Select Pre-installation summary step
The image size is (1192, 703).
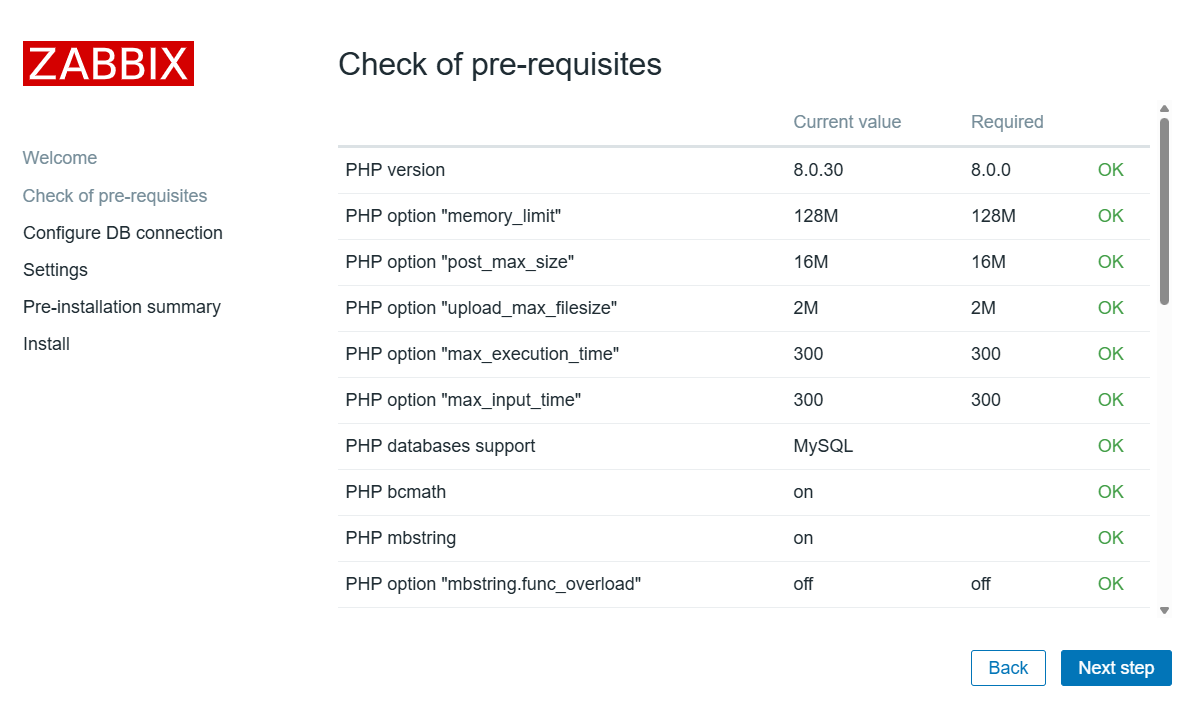click(x=122, y=307)
